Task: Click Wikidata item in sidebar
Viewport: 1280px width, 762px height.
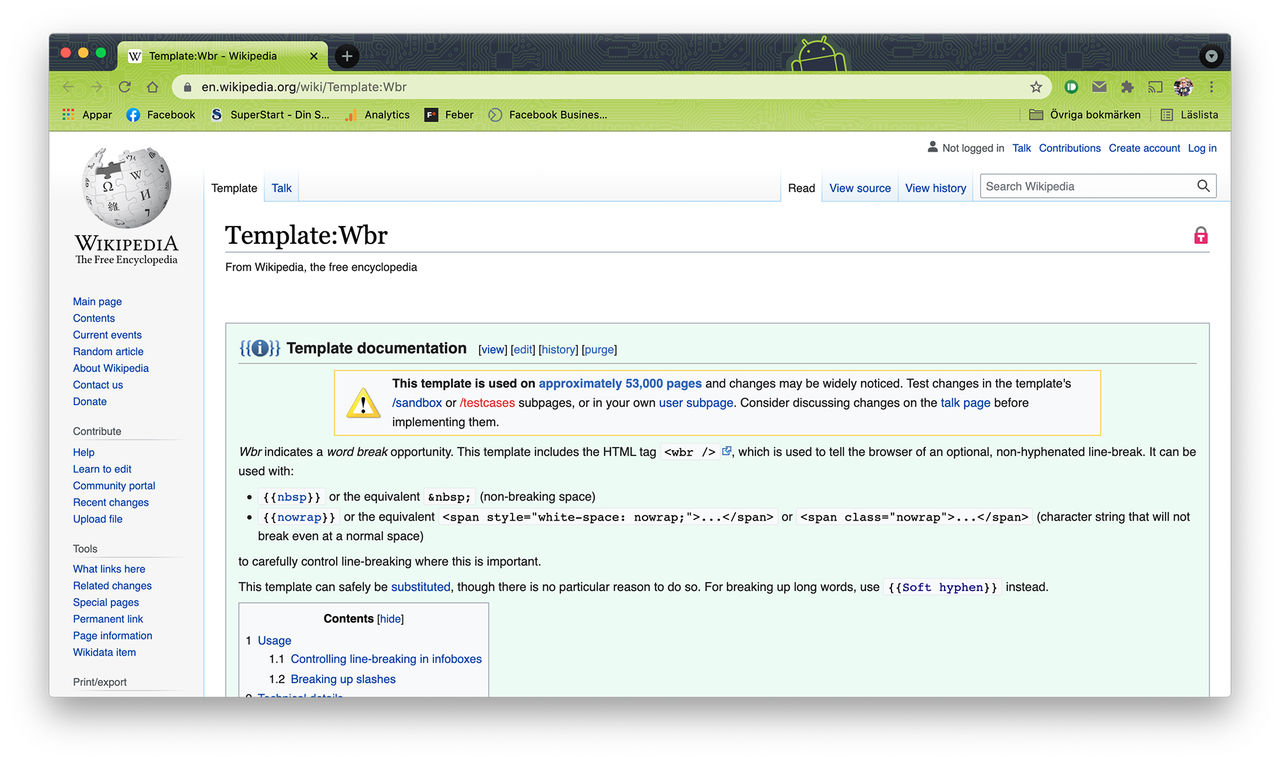Action: pos(104,653)
